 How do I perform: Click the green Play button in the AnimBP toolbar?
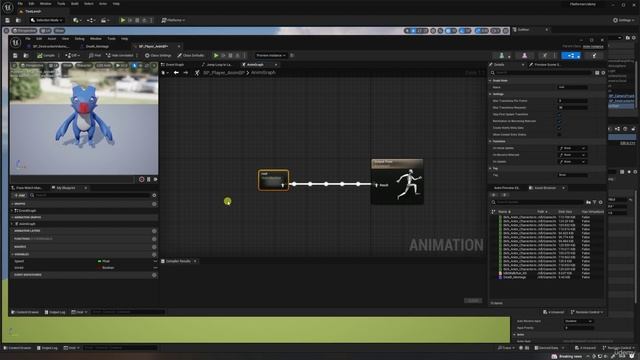coord(216,56)
